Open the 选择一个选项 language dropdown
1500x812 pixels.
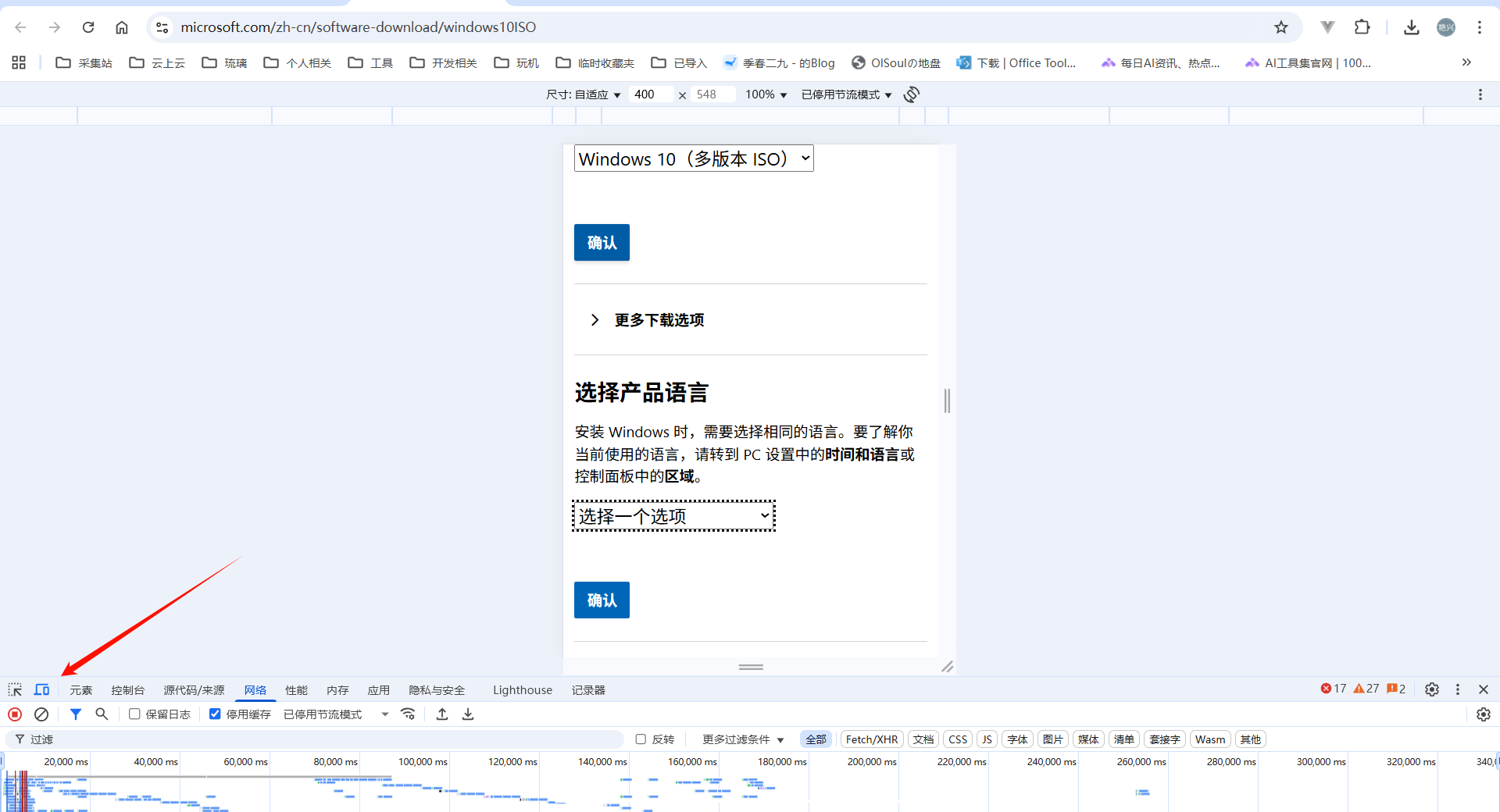point(673,516)
